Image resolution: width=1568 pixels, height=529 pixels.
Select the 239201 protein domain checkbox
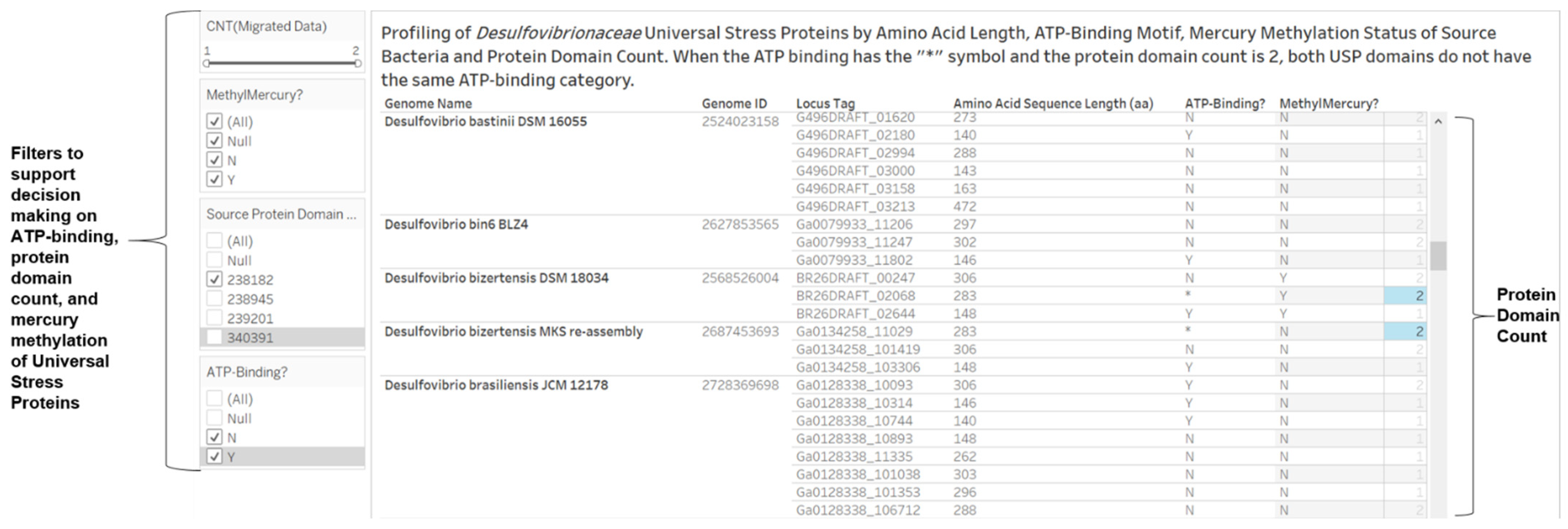click(214, 318)
